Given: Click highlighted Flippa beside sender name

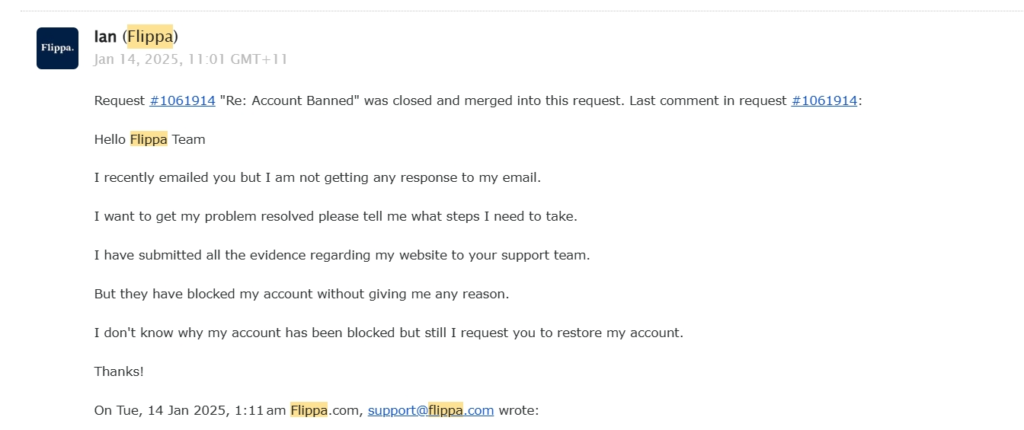Looking at the screenshot, I should (149, 37).
